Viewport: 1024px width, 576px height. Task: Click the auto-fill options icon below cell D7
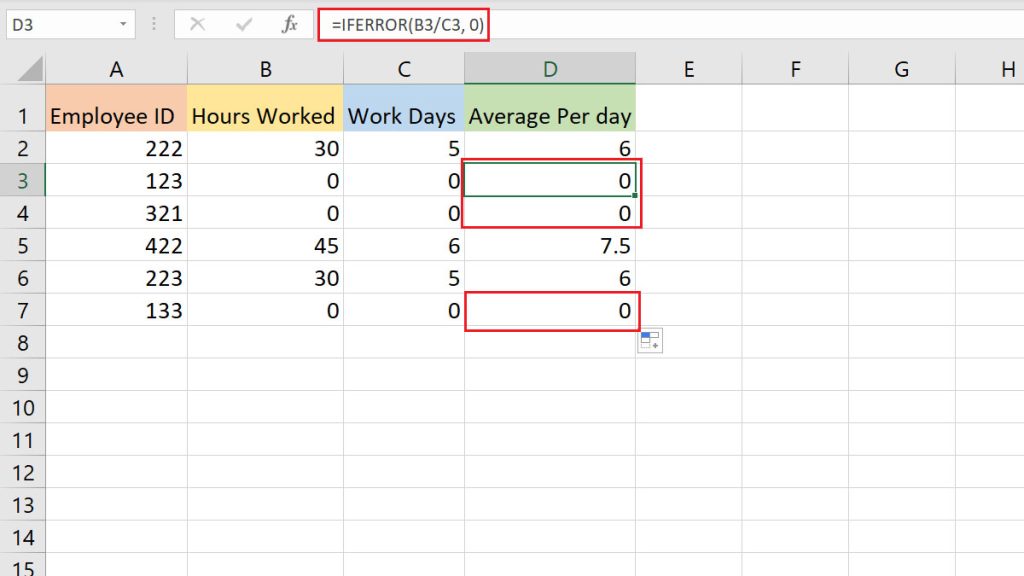tap(650, 340)
